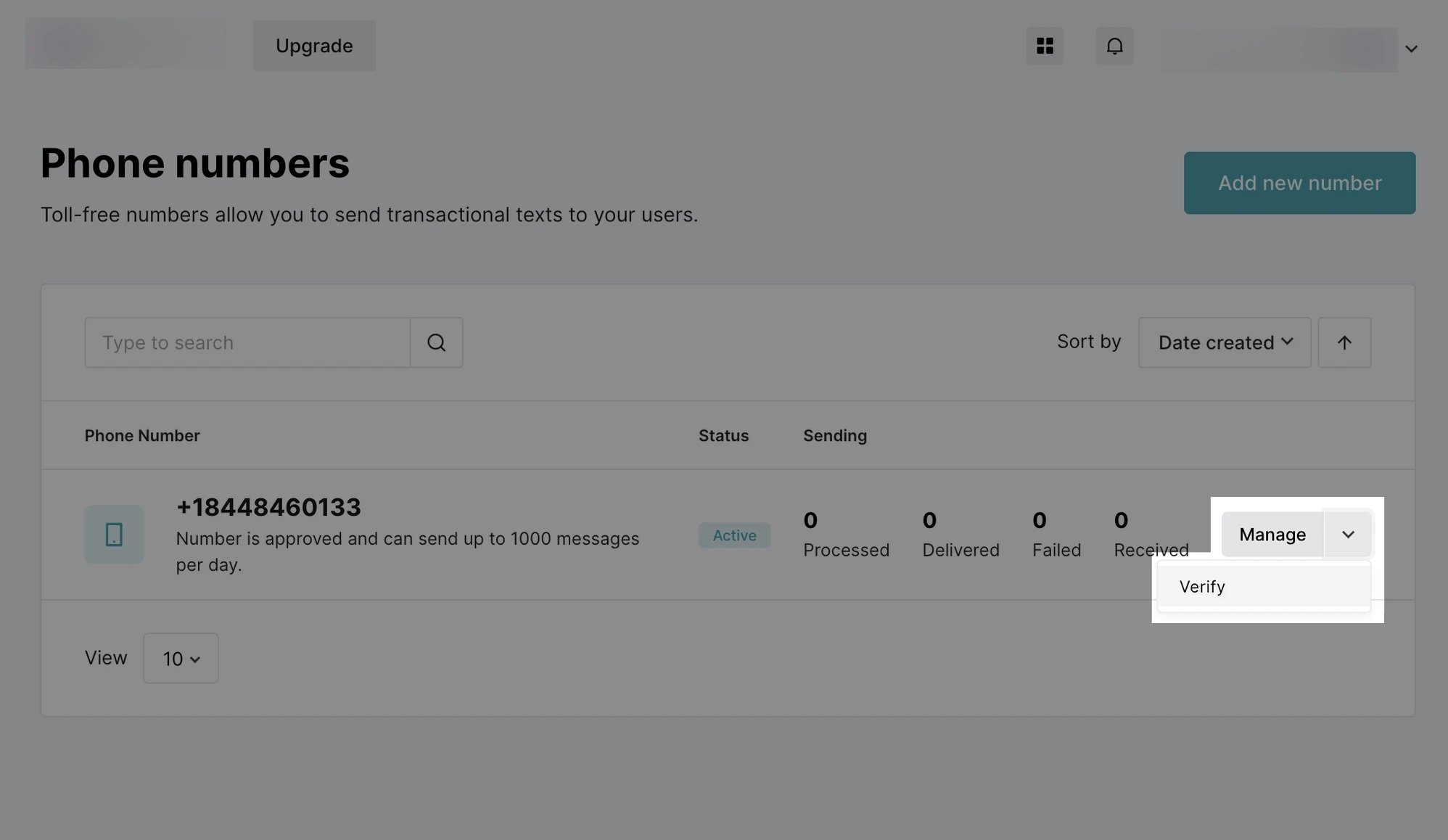The height and width of the screenshot is (840, 1448).
Task: Open the View 10 per-page dropdown
Action: (x=181, y=658)
